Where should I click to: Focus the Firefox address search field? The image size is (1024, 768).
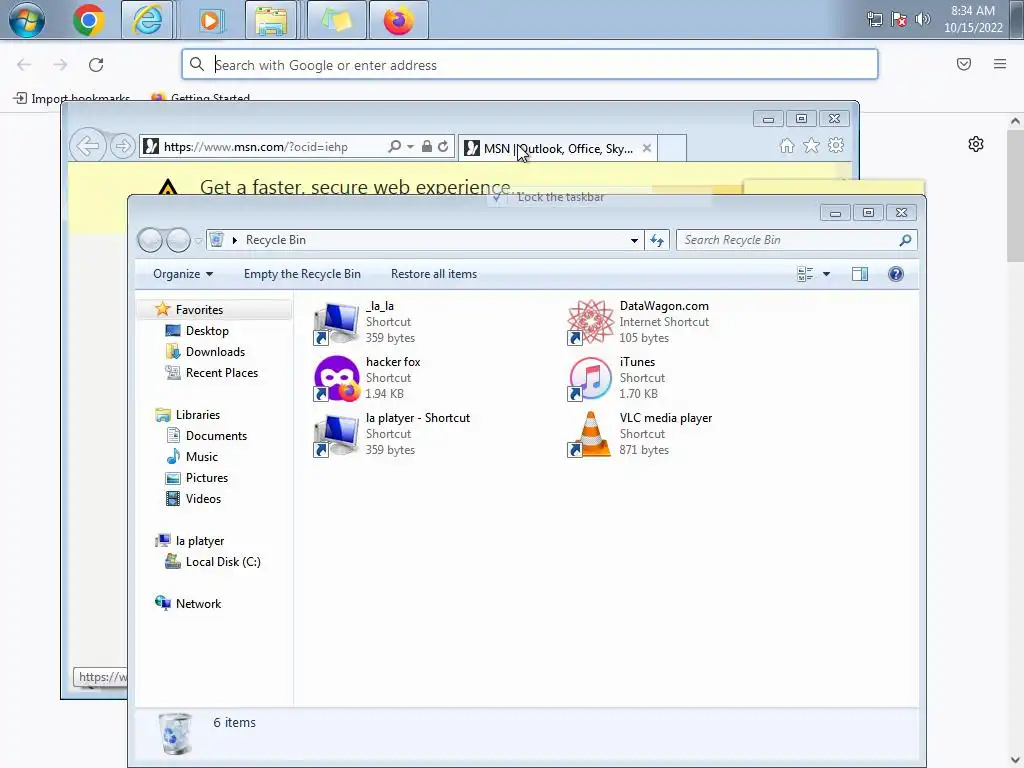pos(530,65)
